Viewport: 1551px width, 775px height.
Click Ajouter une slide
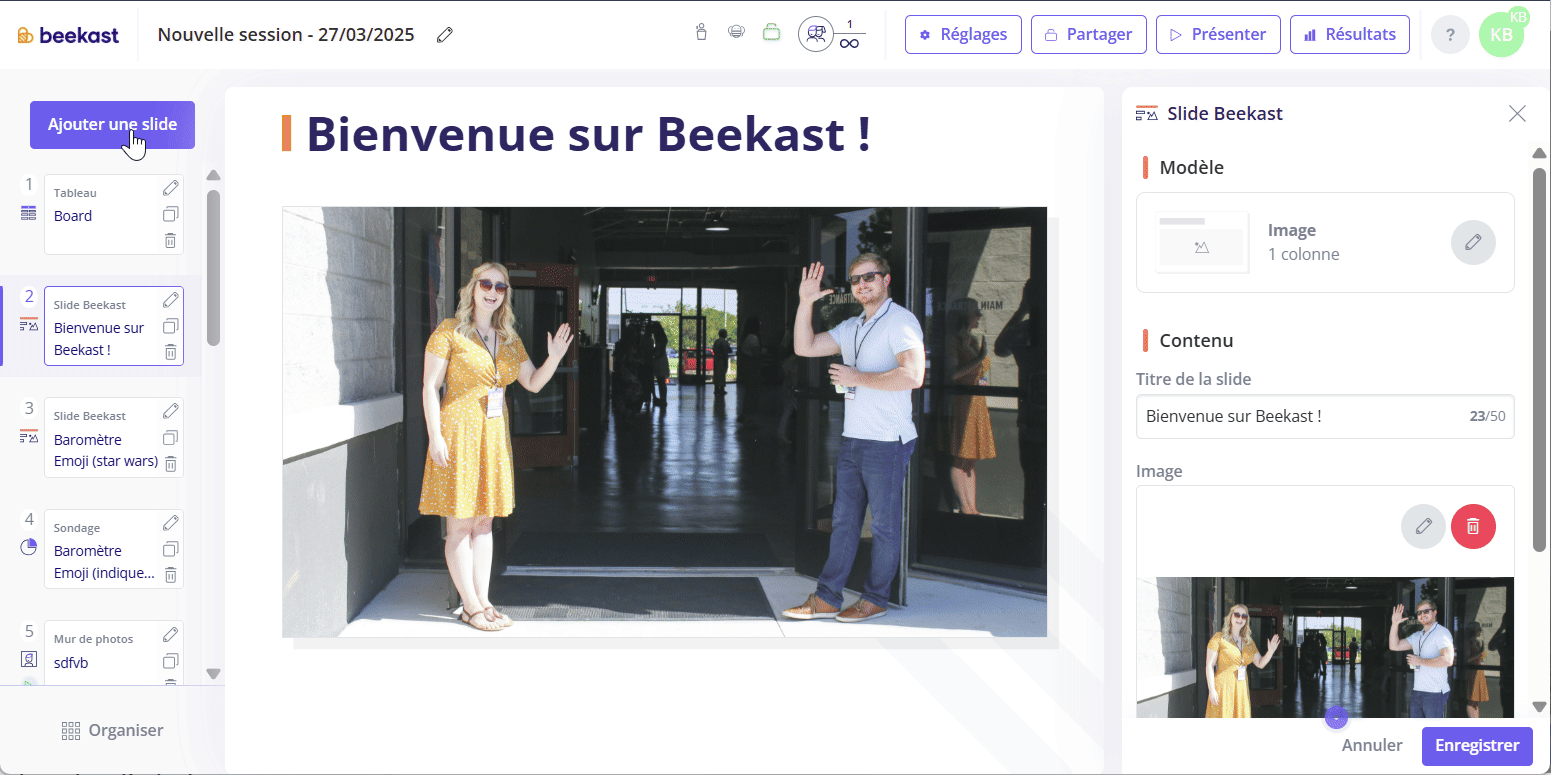coord(112,125)
